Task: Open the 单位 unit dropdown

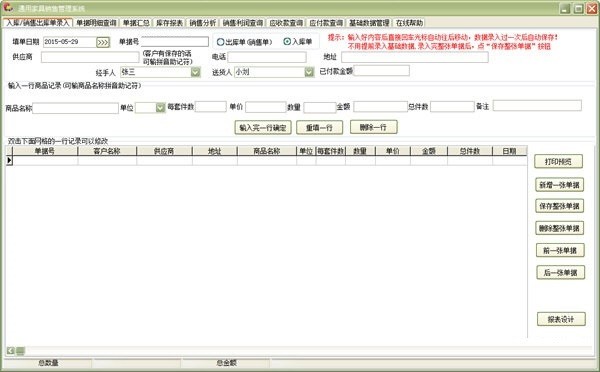Action: coord(160,108)
